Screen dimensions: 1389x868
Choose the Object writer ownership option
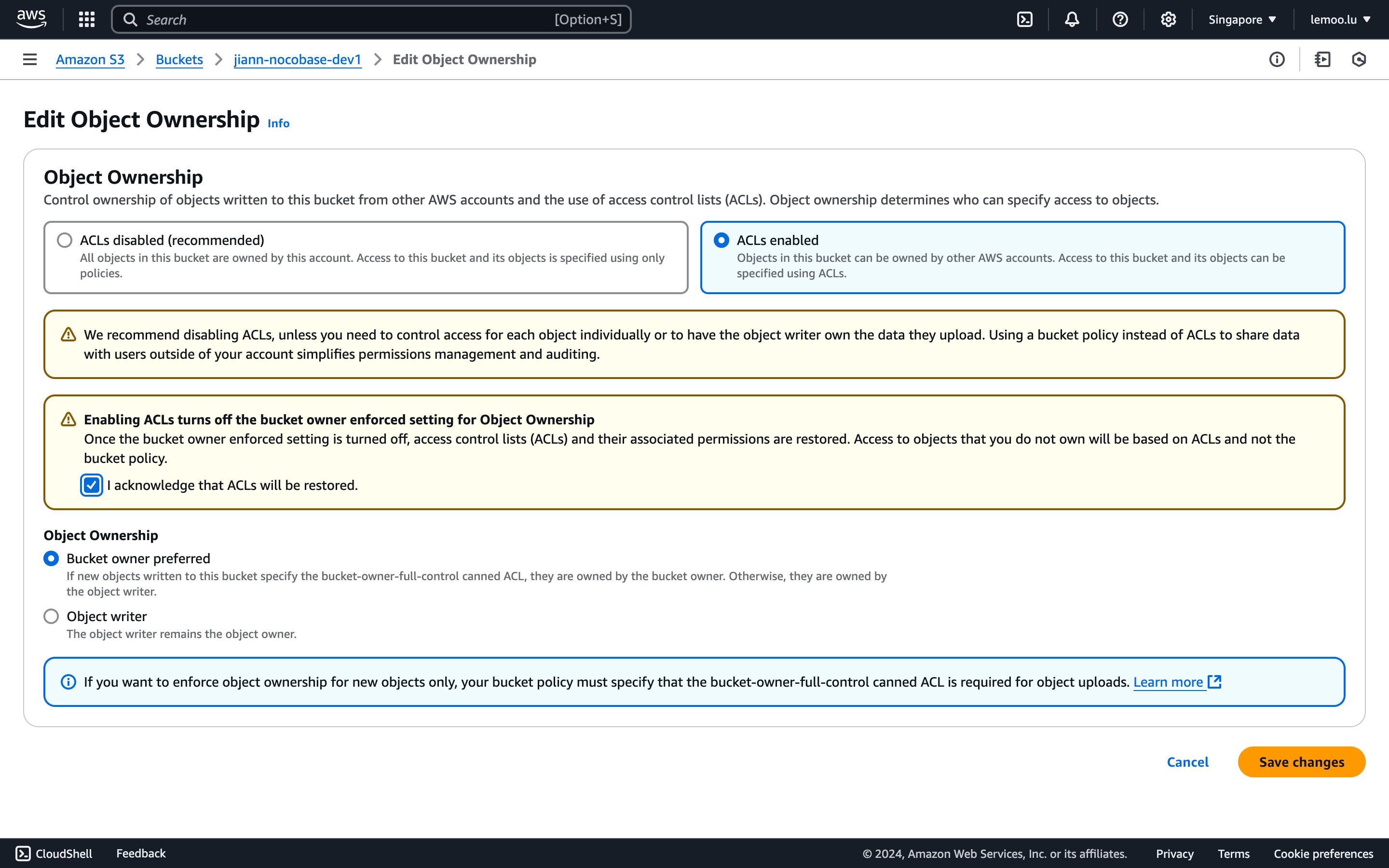click(51, 616)
